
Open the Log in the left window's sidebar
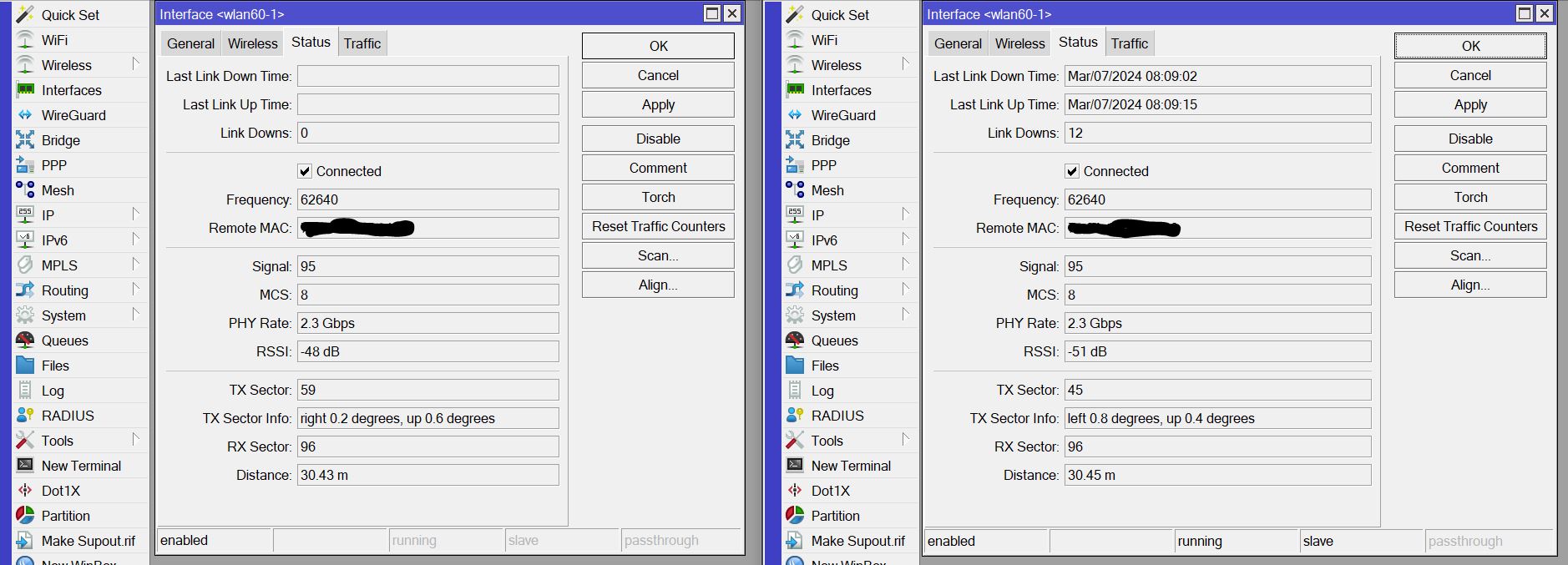click(53, 391)
